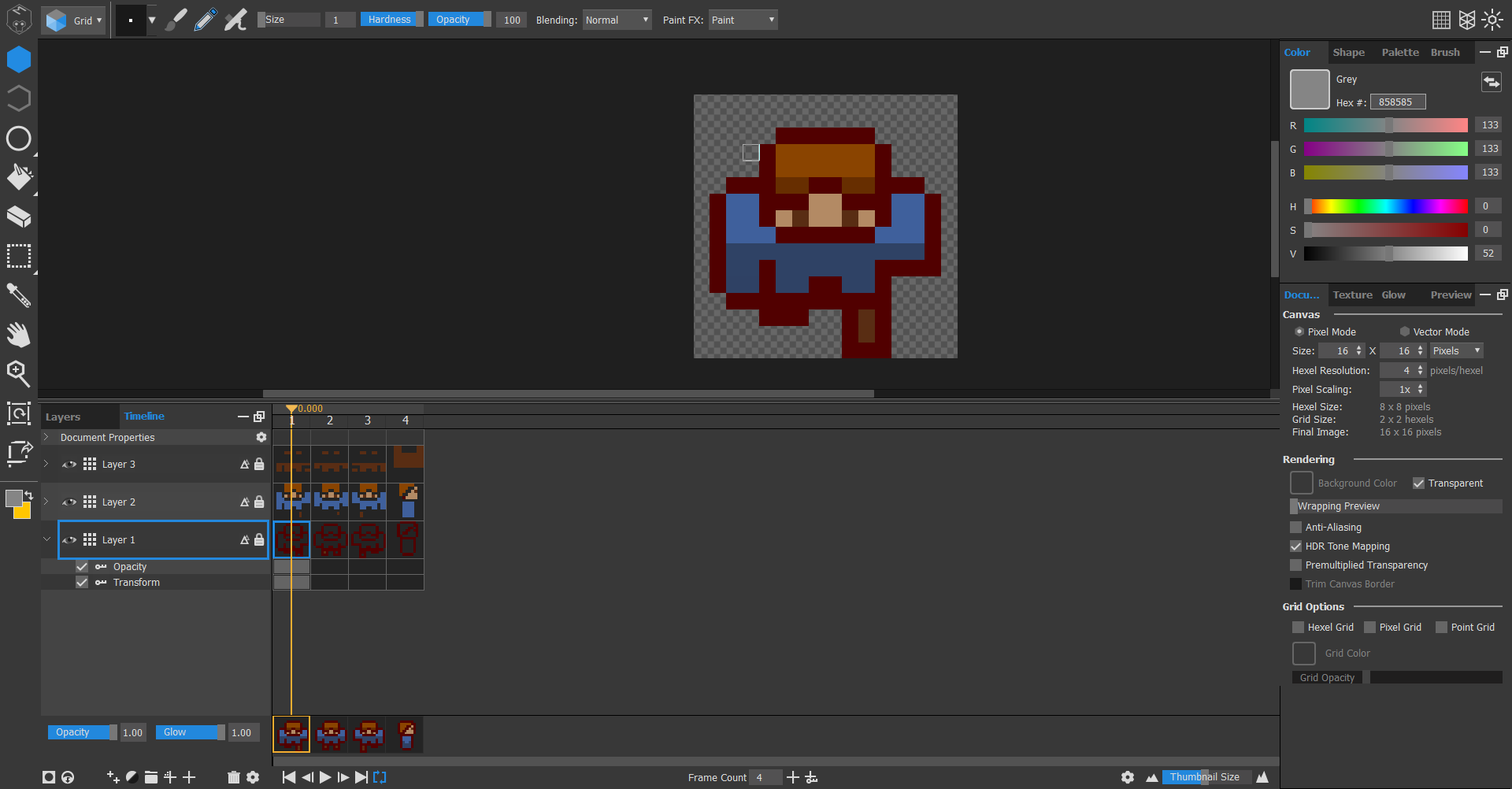Select the zoom magnifier tool
The width and height of the screenshot is (1512, 789).
tap(19, 373)
